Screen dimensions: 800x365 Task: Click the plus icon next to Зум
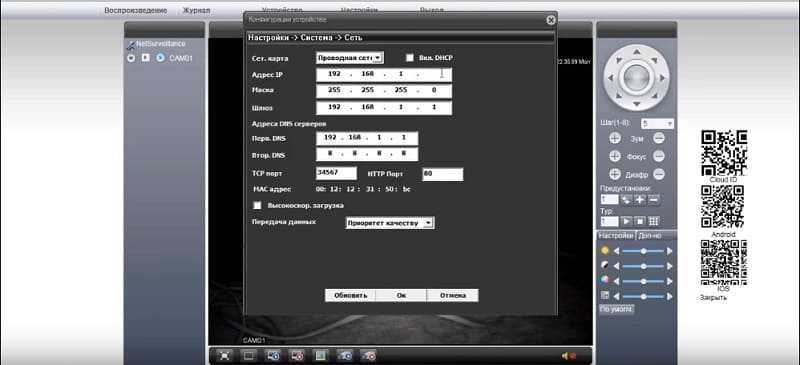[x=615, y=138]
